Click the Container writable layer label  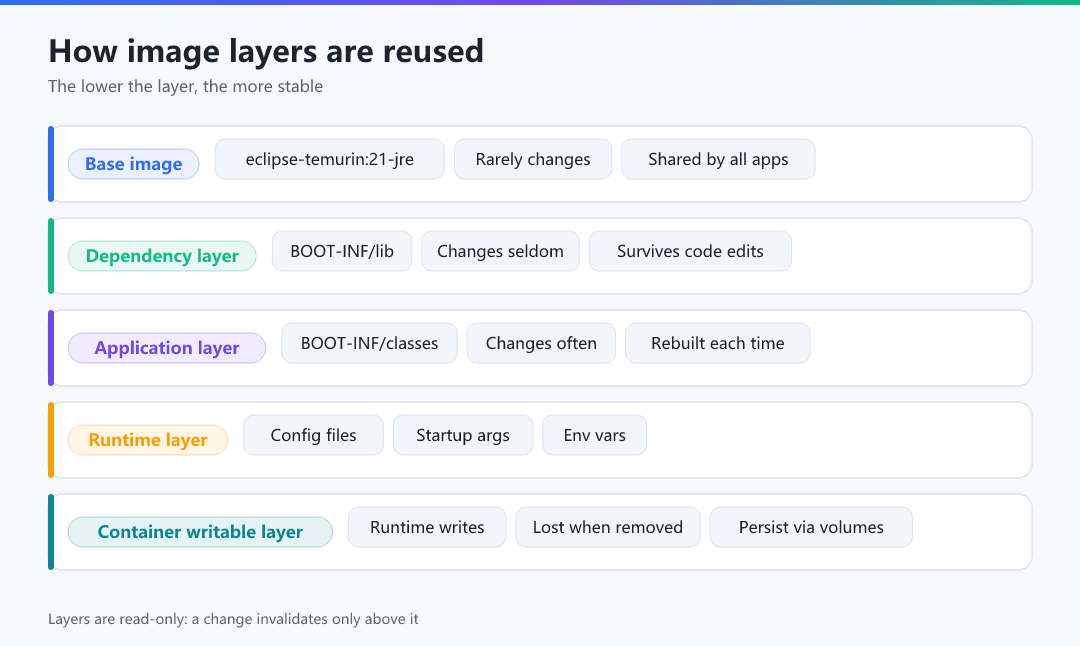(x=200, y=532)
